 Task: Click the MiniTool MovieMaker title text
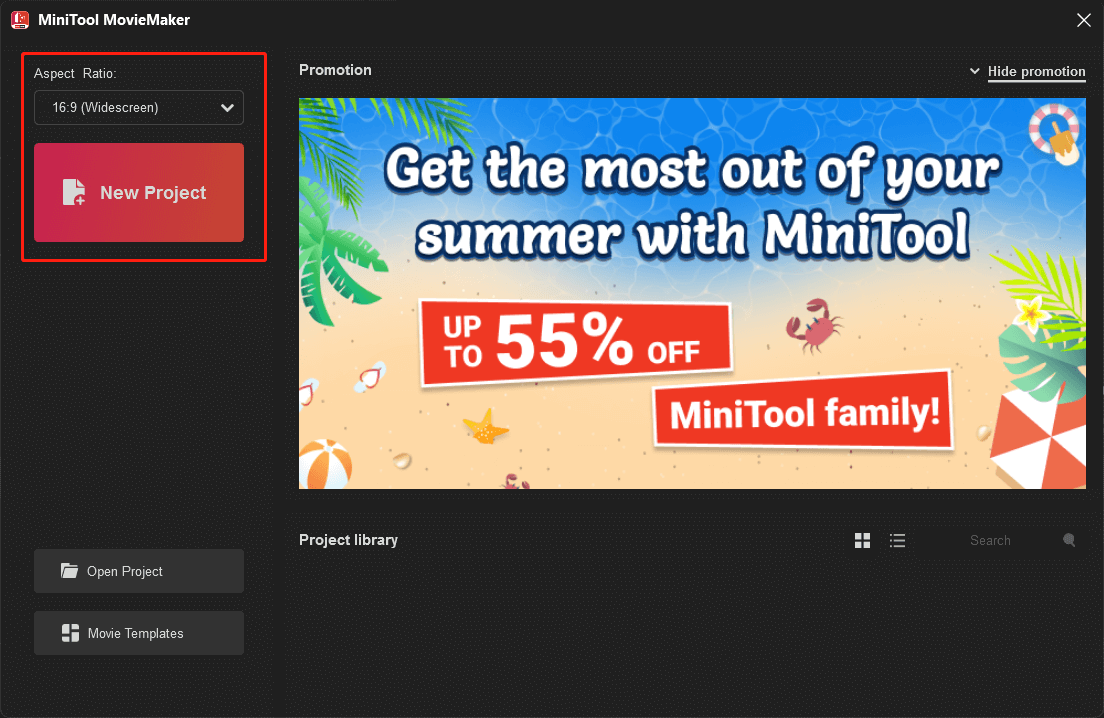point(114,20)
